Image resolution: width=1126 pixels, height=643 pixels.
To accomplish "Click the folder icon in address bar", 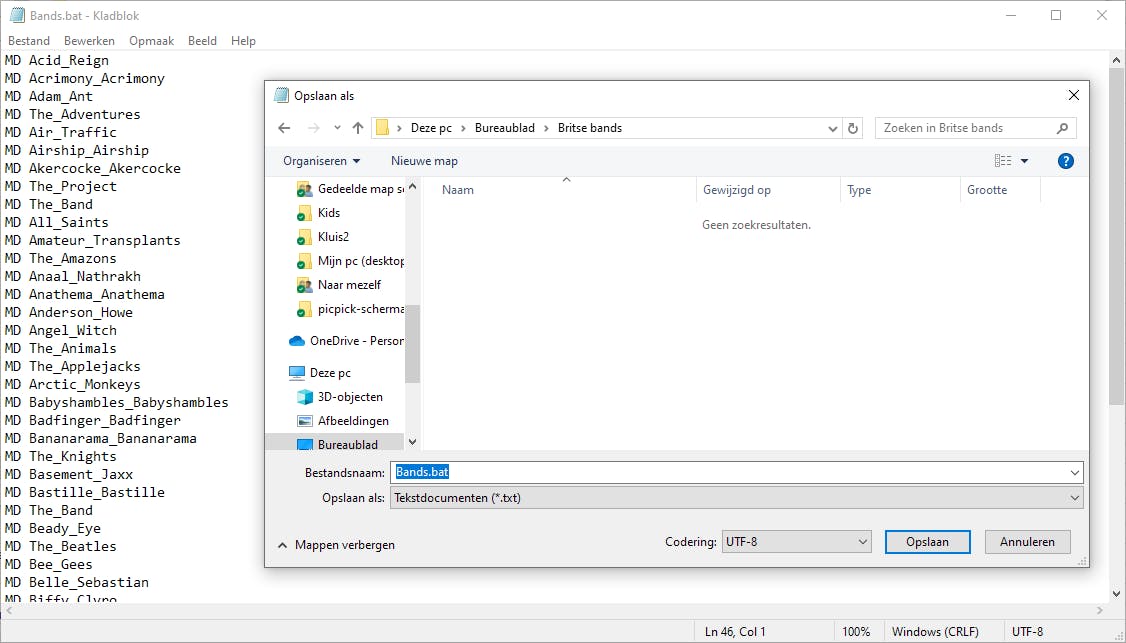I will [383, 128].
